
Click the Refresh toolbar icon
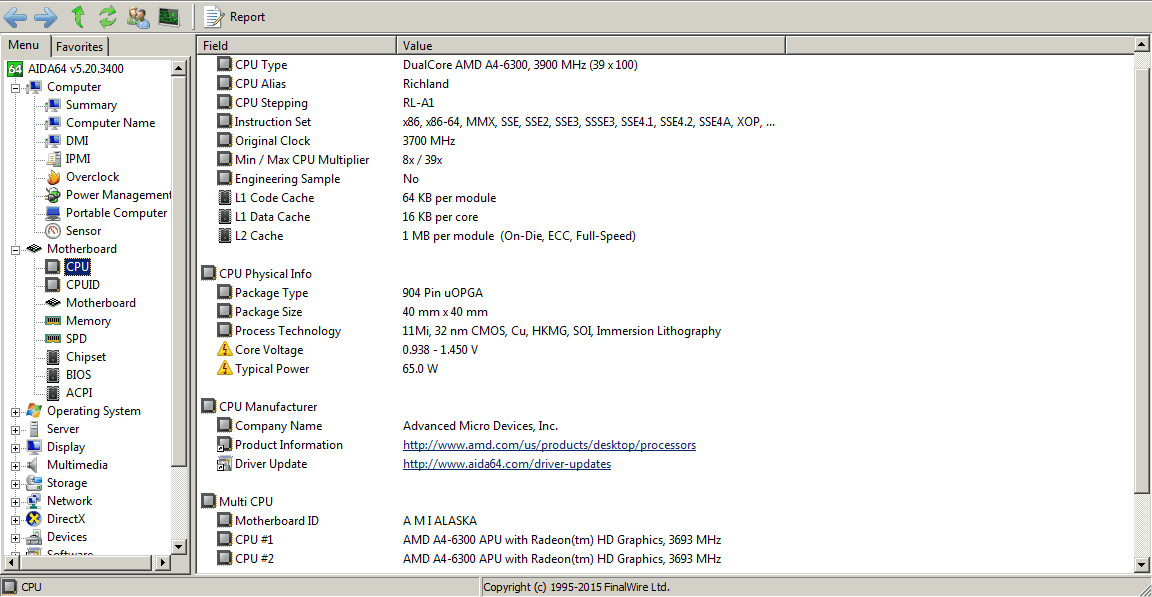108,16
